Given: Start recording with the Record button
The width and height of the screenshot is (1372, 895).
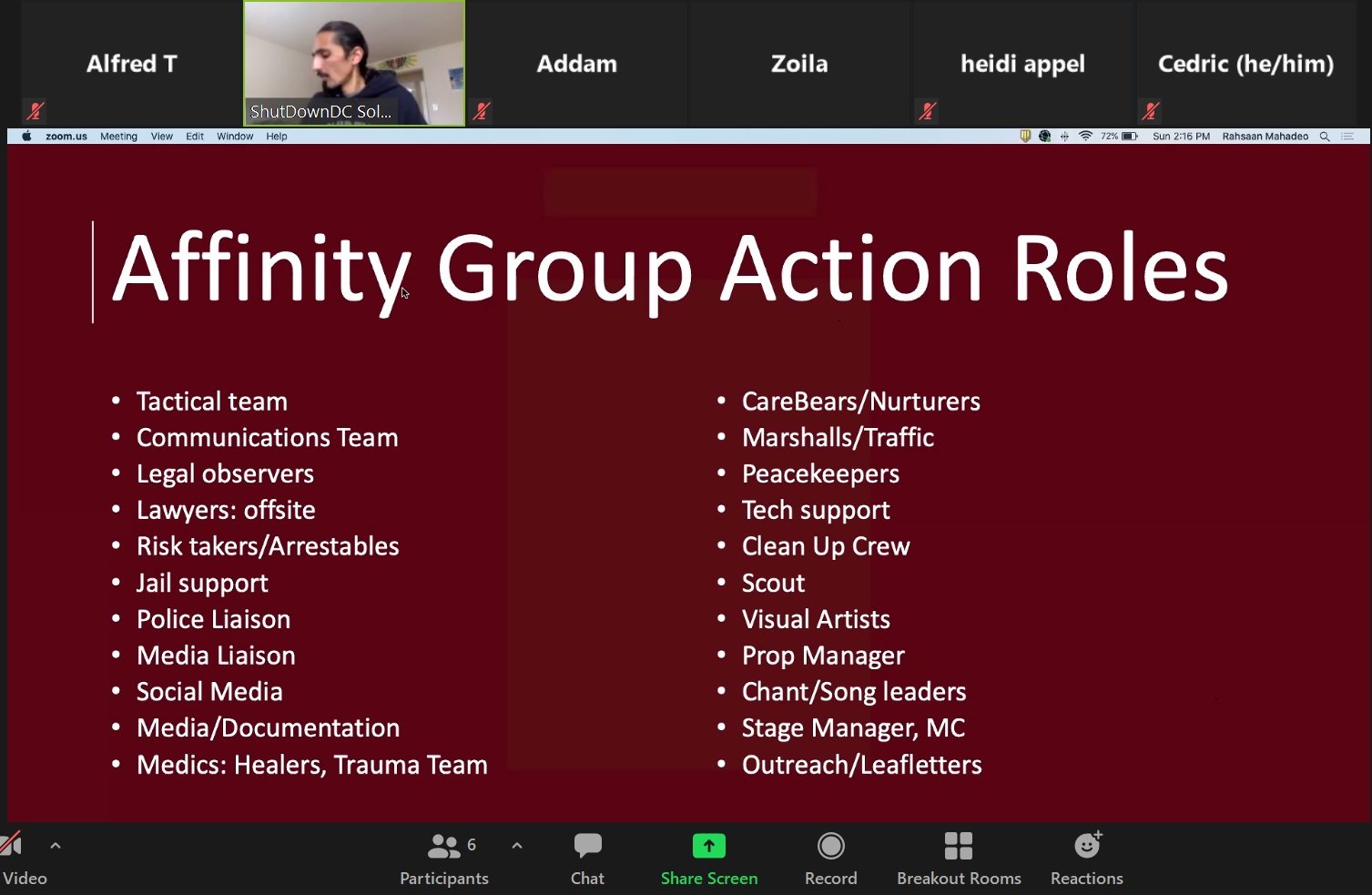Looking at the screenshot, I should tap(830, 859).
